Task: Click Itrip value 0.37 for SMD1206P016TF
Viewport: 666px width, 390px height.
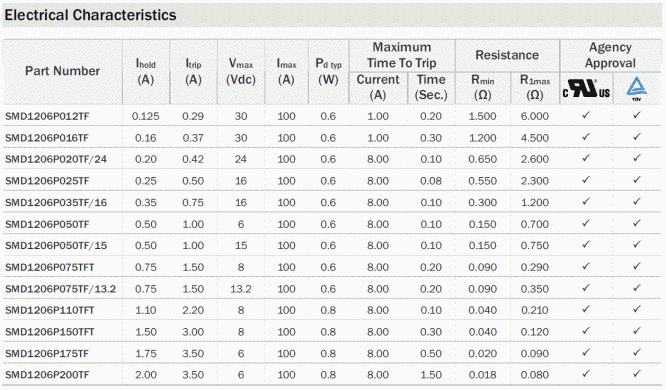Action: (193, 138)
